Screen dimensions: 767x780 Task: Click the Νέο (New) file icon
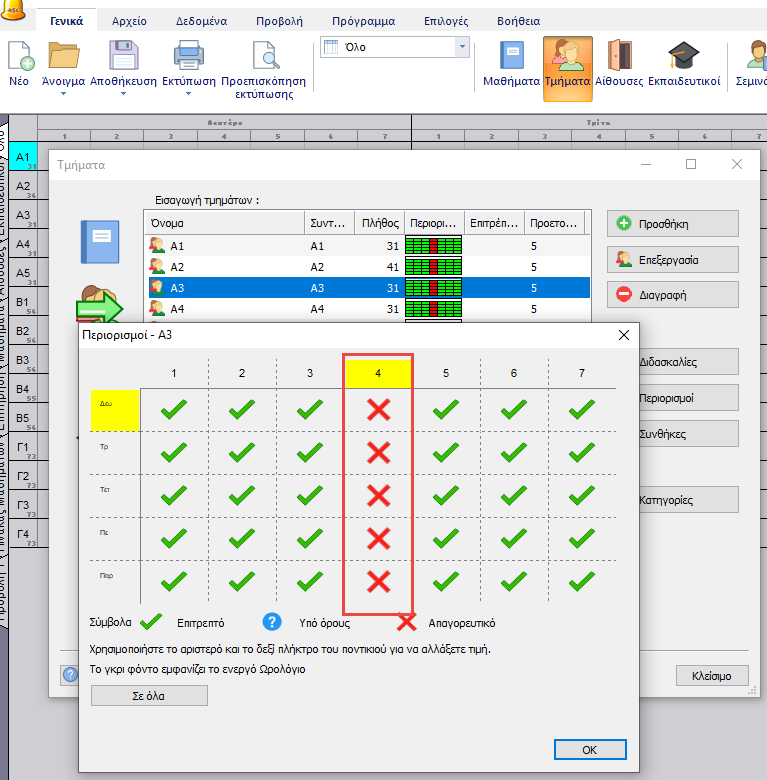(18, 58)
